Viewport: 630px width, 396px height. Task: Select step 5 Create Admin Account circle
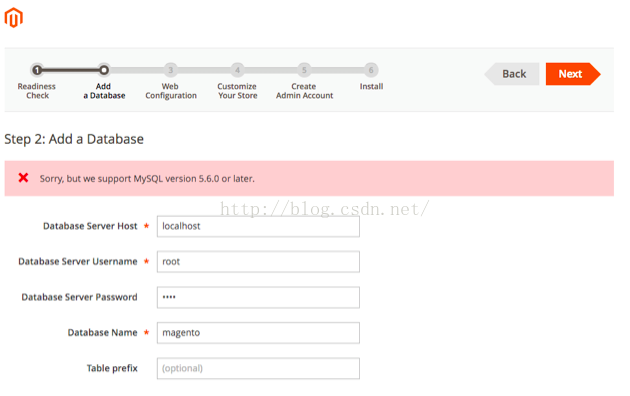(304, 70)
